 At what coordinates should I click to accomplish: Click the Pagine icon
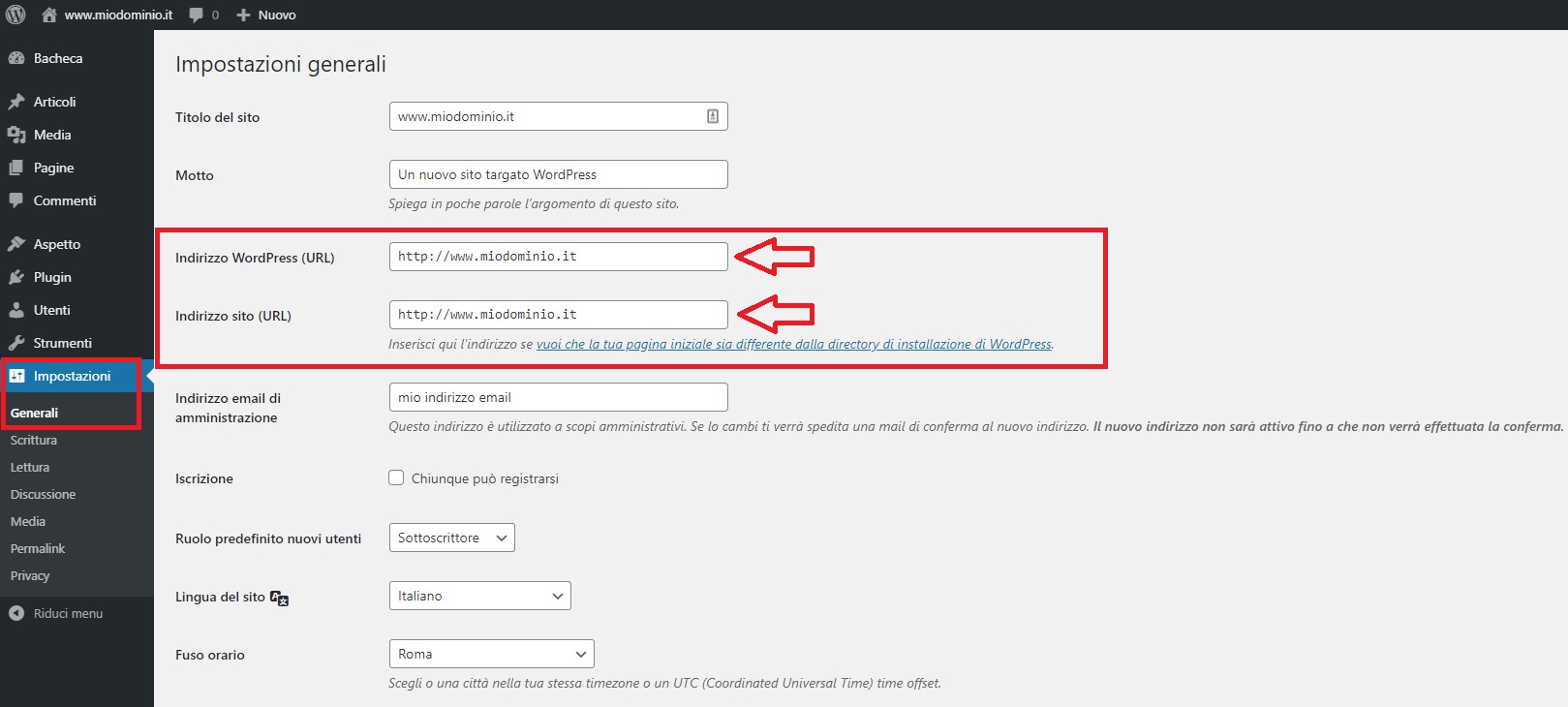16,168
